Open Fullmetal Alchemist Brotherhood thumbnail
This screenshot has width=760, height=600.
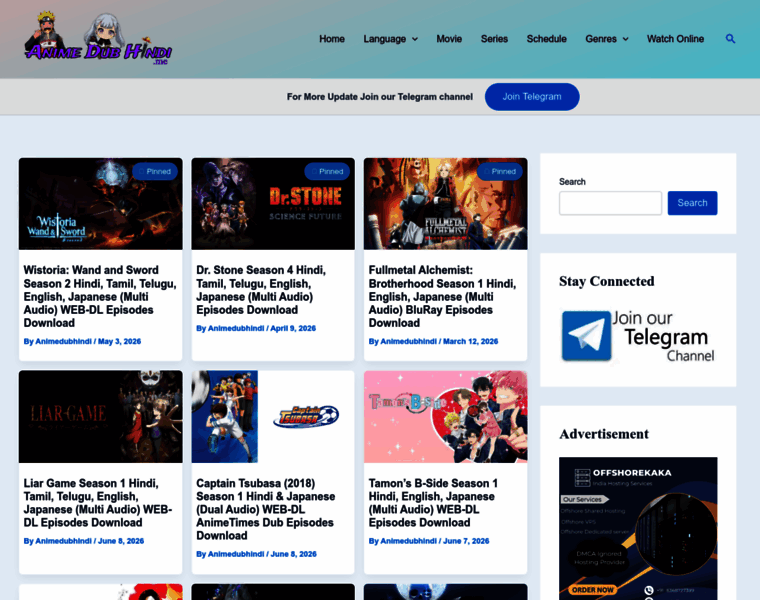(x=445, y=204)
